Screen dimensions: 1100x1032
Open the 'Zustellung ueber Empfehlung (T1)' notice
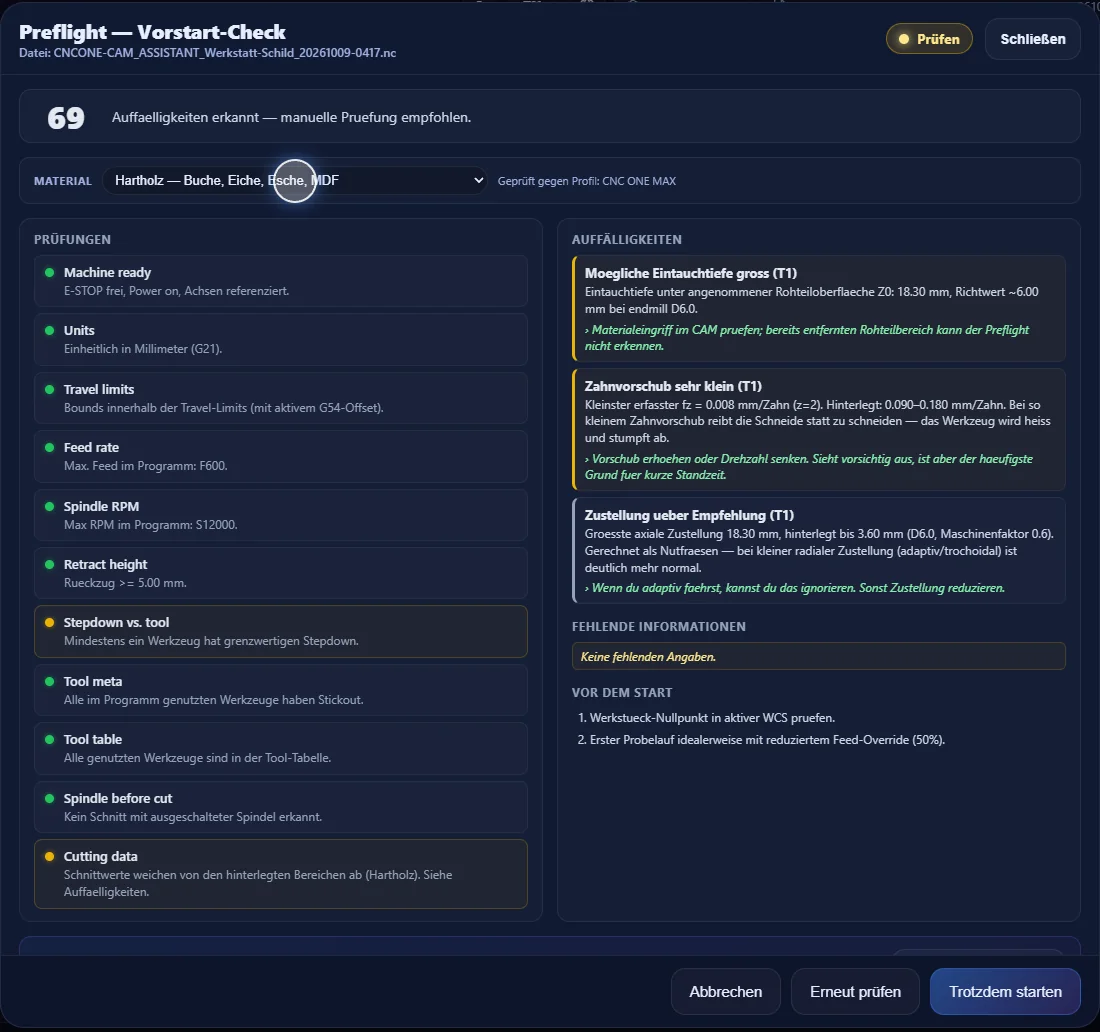point(819,551)
